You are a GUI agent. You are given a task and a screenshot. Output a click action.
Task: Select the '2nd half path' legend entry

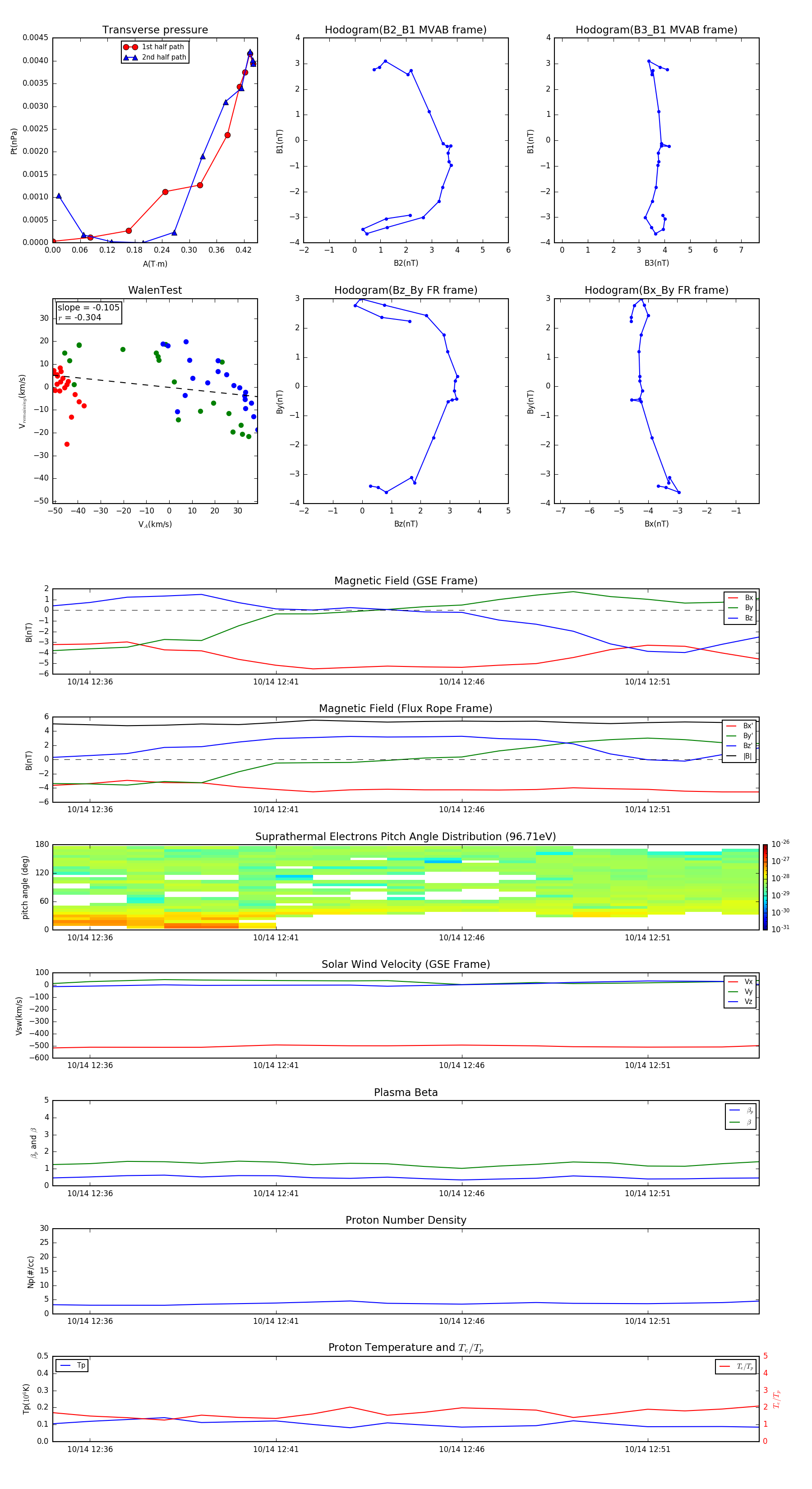[155, 57]
